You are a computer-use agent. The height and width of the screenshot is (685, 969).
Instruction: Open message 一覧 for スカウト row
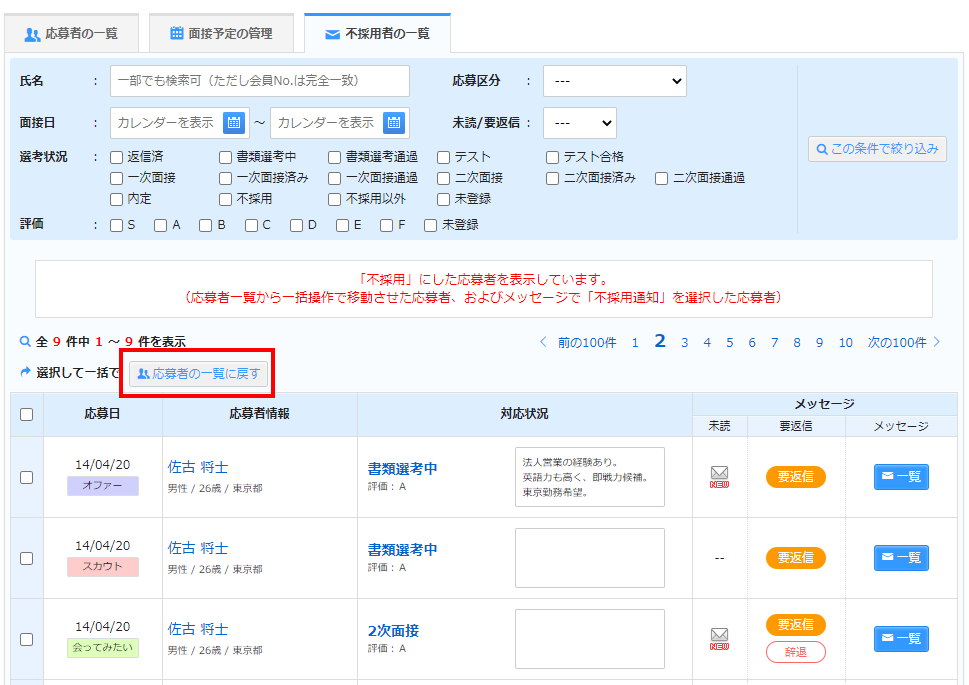click(x=901, y=558)
